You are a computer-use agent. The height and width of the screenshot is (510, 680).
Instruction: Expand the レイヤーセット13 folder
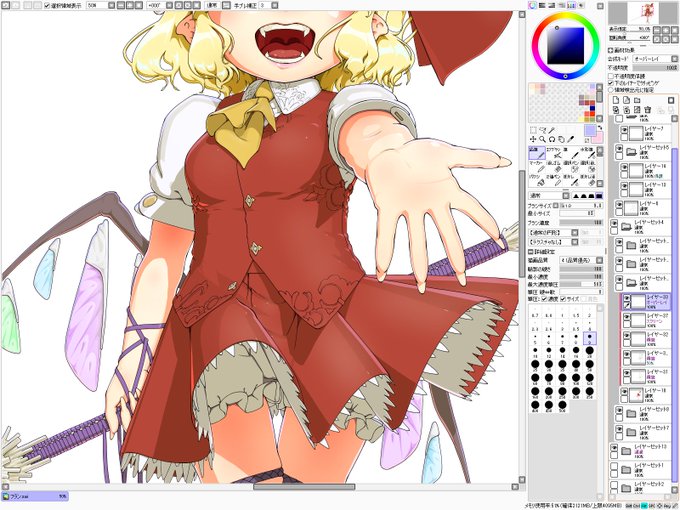tap(625, 451)
